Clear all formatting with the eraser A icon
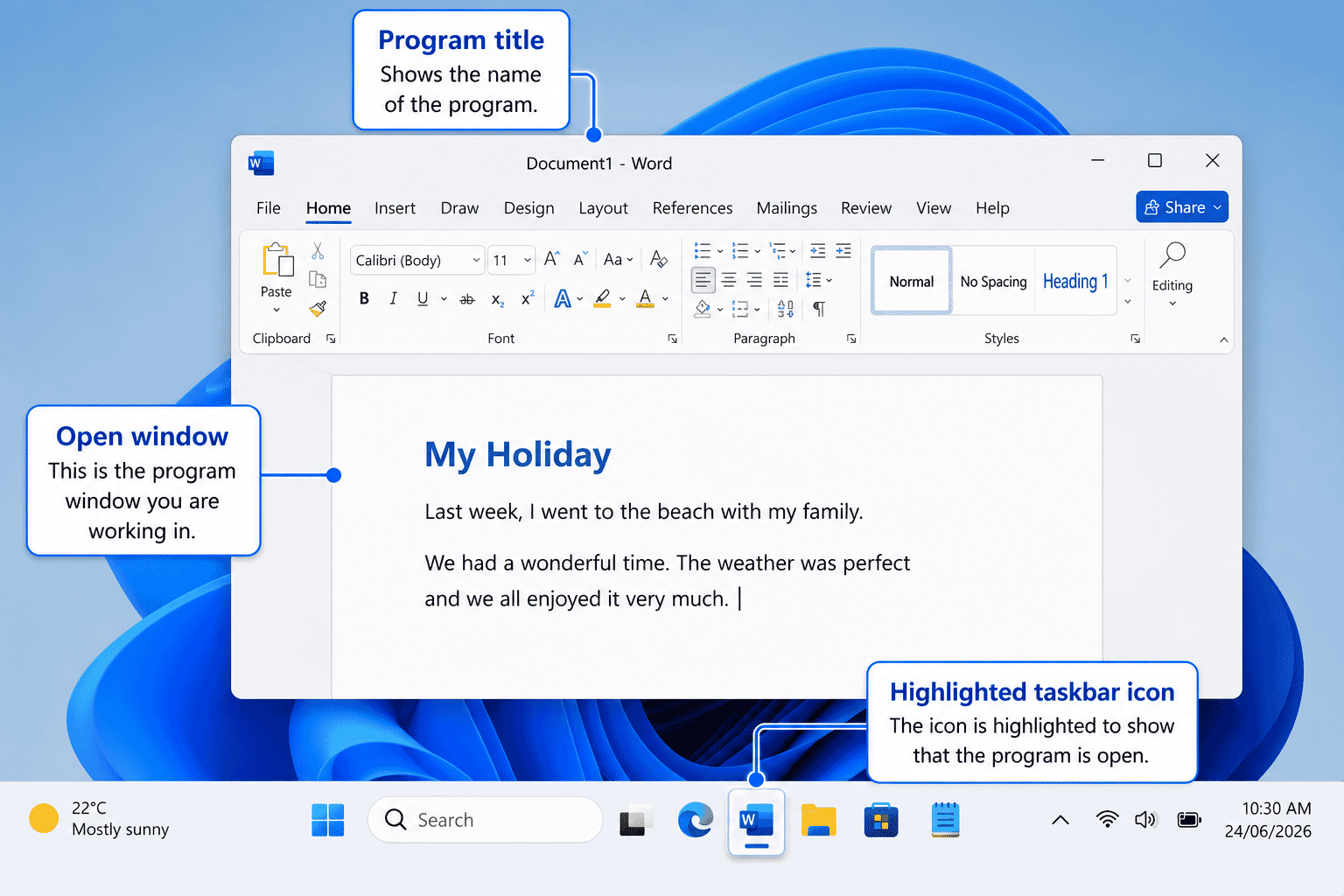 (x=658, y=259)
